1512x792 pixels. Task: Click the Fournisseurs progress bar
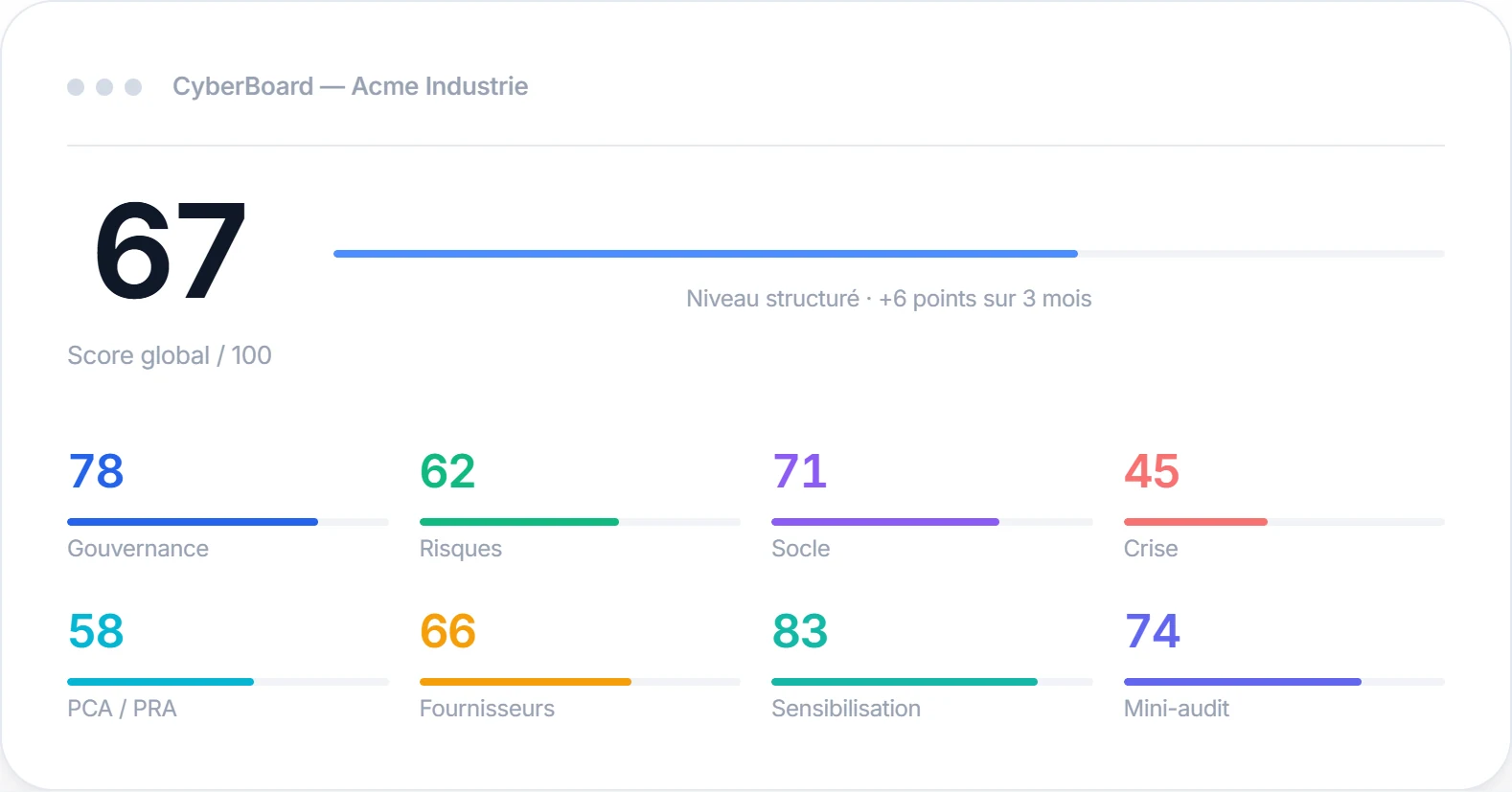pos(580,682)
